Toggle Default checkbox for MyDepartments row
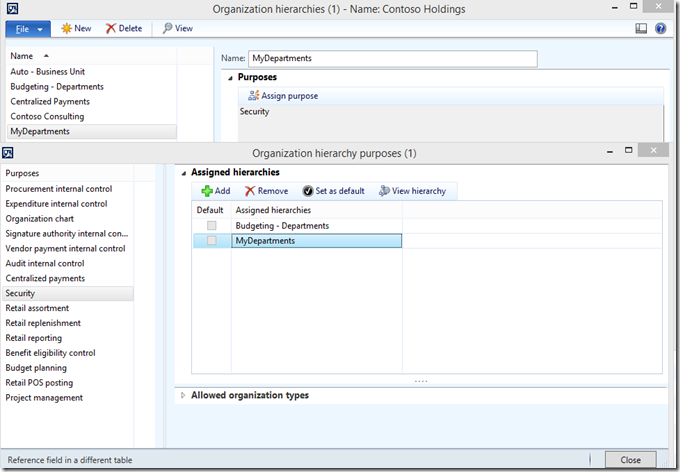 coord(211,241)
